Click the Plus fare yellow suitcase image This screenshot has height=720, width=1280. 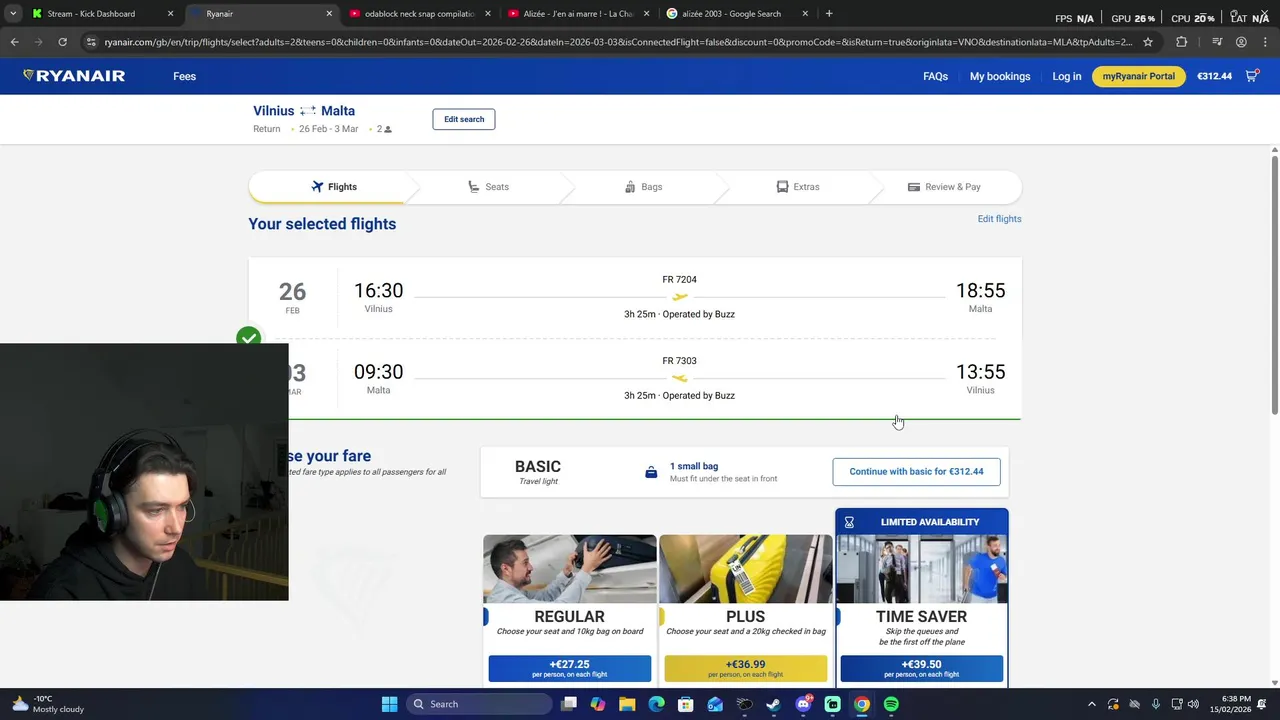745,569
